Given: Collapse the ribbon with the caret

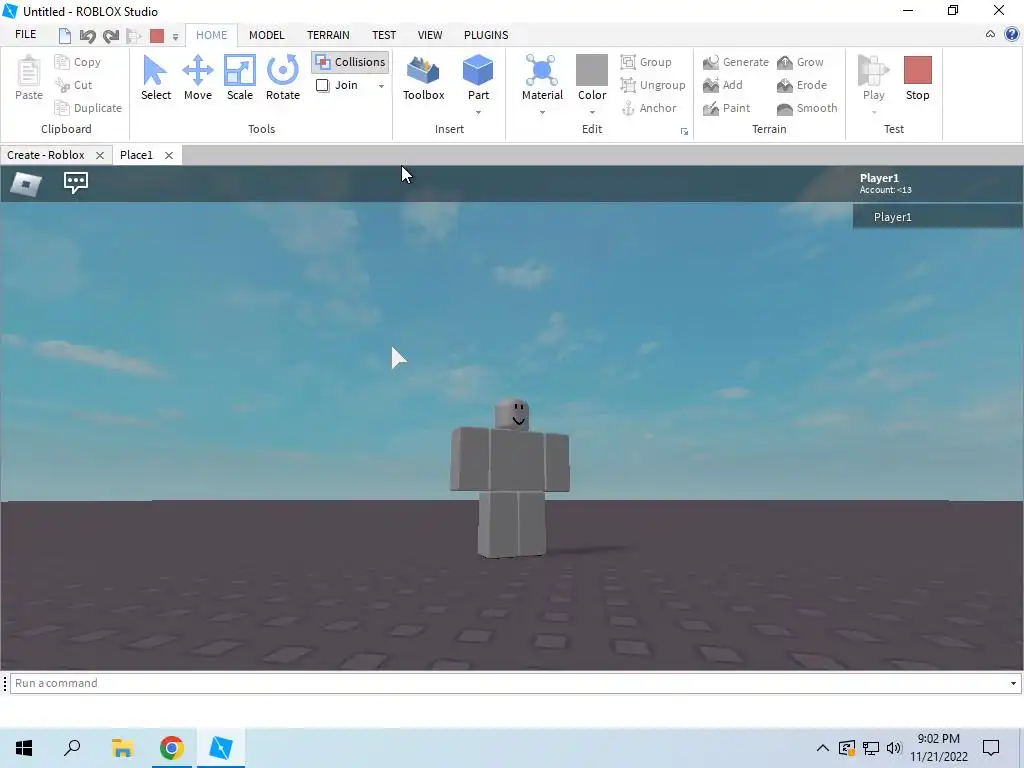Looking at the screenshot, I should pos(990,34).
